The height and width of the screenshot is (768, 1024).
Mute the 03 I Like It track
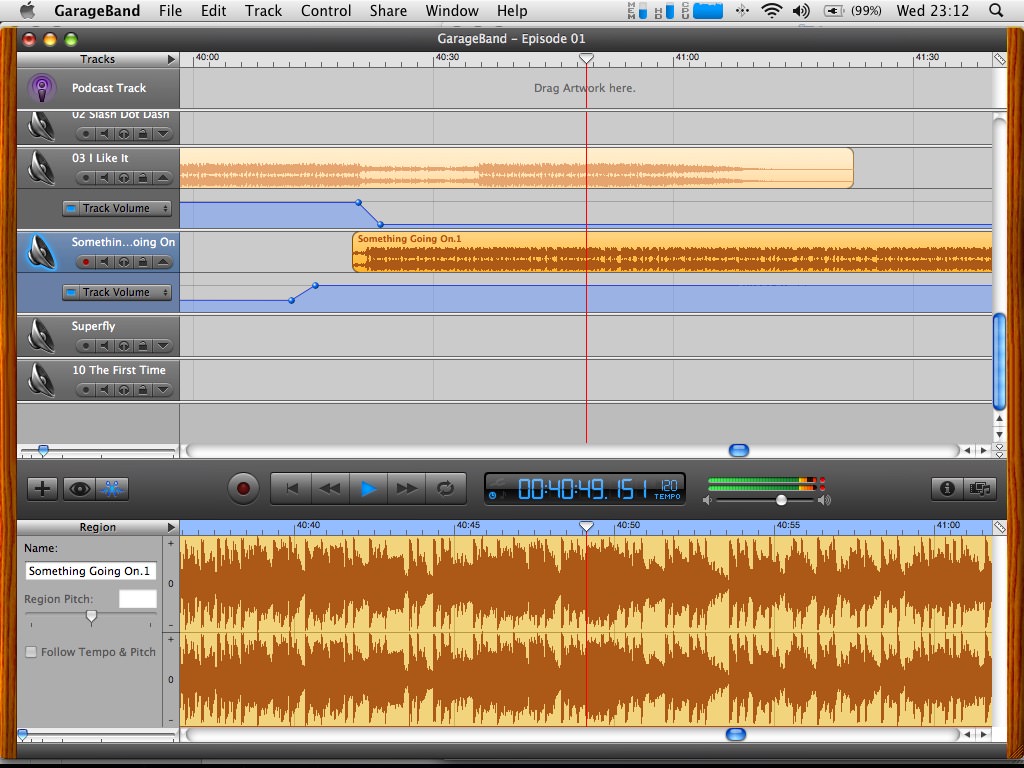104,178
